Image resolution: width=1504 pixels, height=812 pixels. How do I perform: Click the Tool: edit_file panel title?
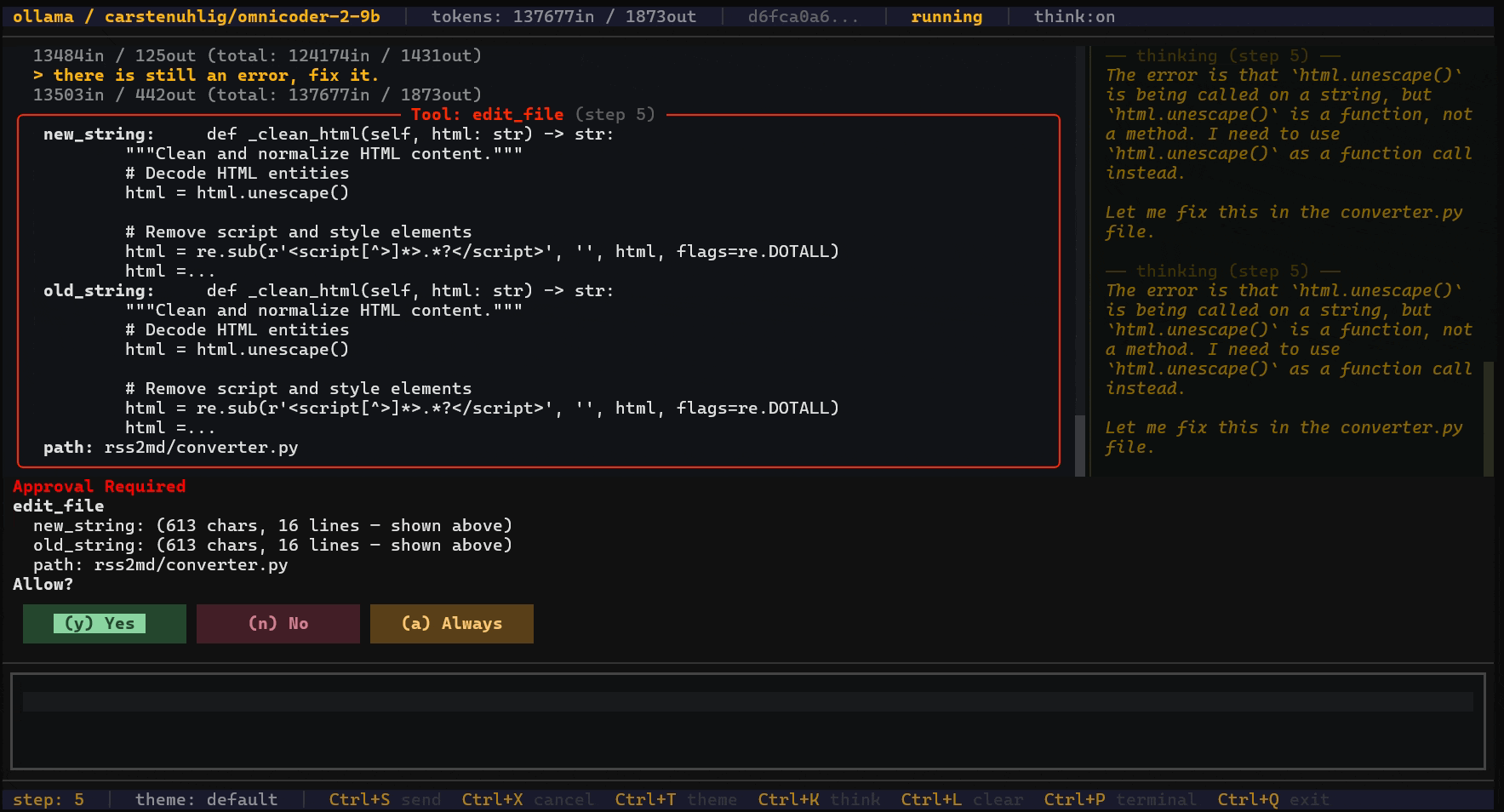coord(533,114)
